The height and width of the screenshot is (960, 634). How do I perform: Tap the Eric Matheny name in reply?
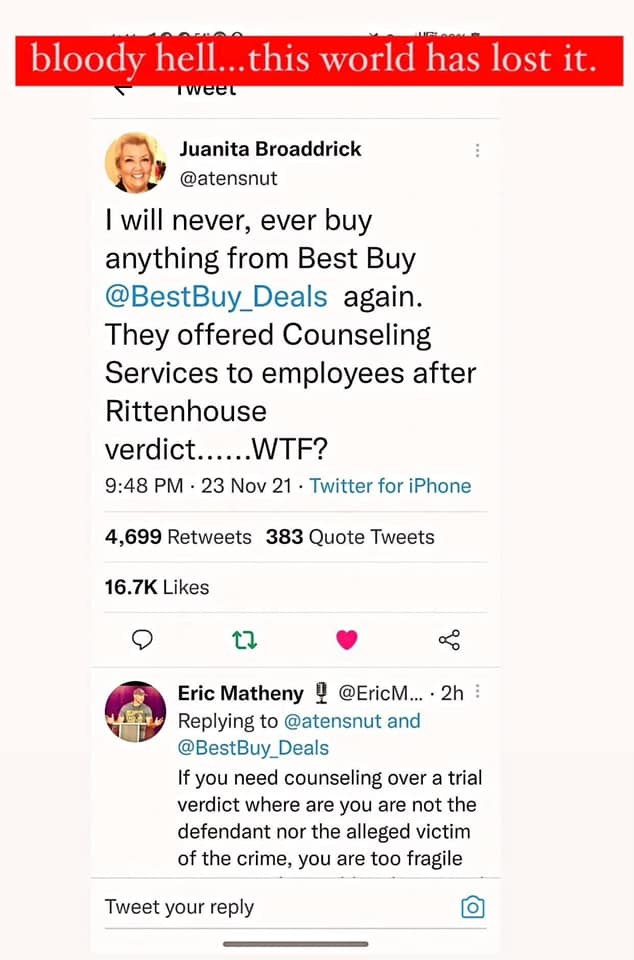click(x=240, y=693)
